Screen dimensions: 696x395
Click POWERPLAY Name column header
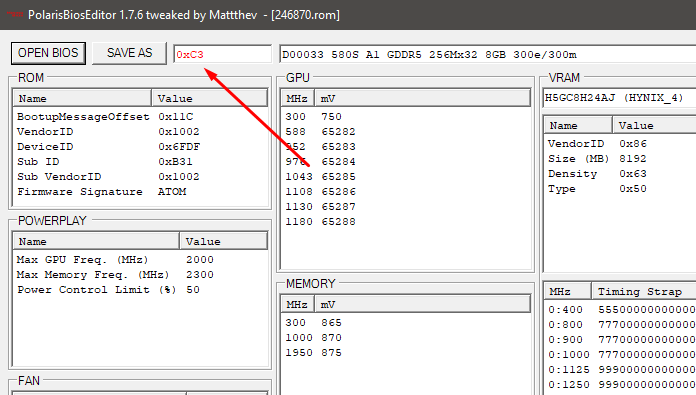click(x=96, y=241)
